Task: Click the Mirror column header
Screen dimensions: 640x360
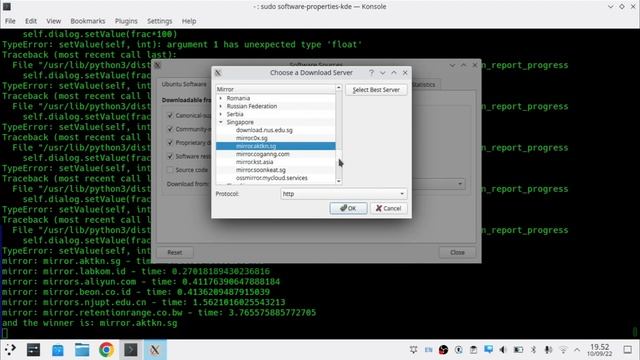Action: coord(276,89)
